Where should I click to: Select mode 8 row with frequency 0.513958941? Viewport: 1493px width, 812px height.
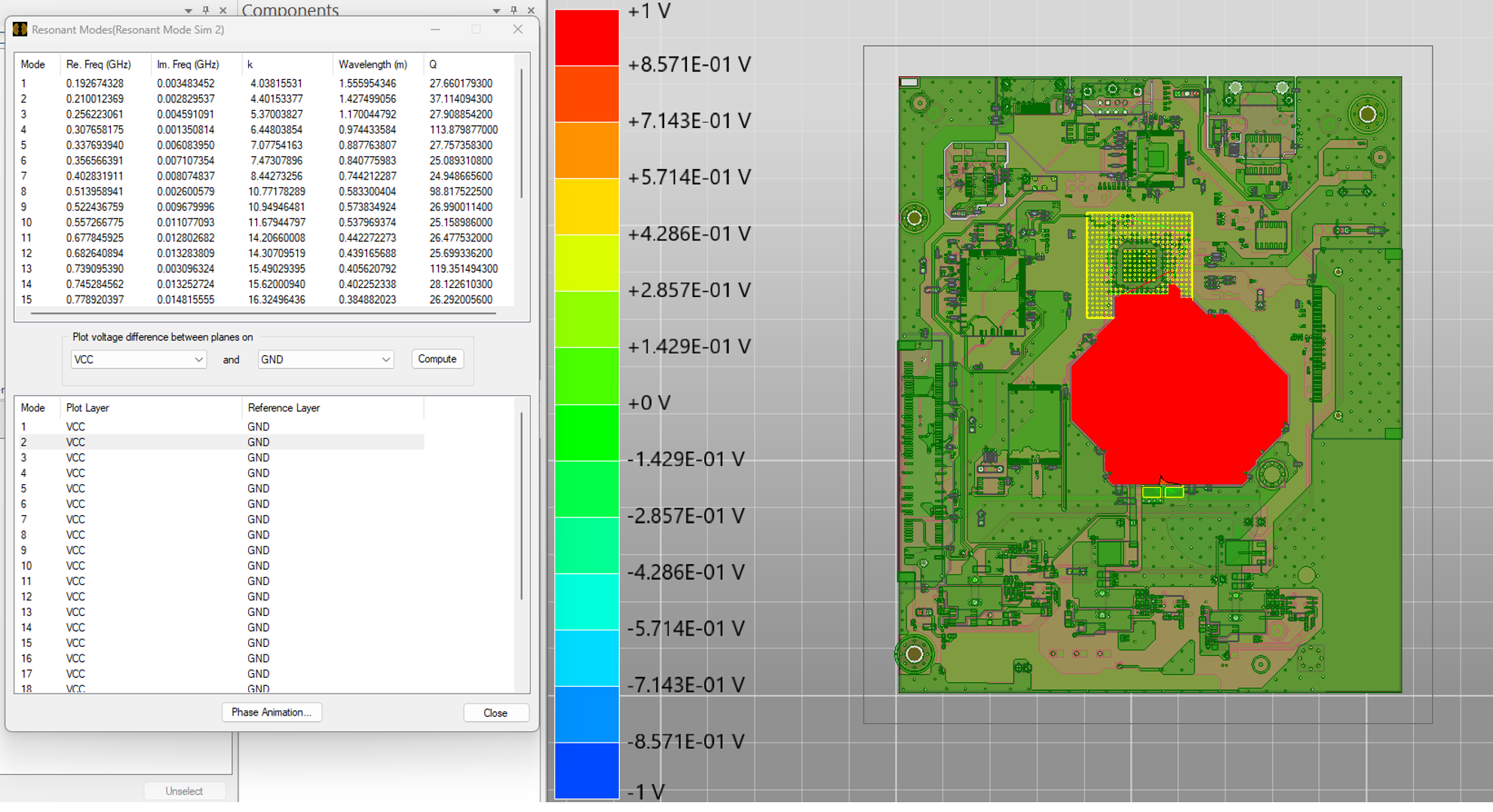[266, 192]
